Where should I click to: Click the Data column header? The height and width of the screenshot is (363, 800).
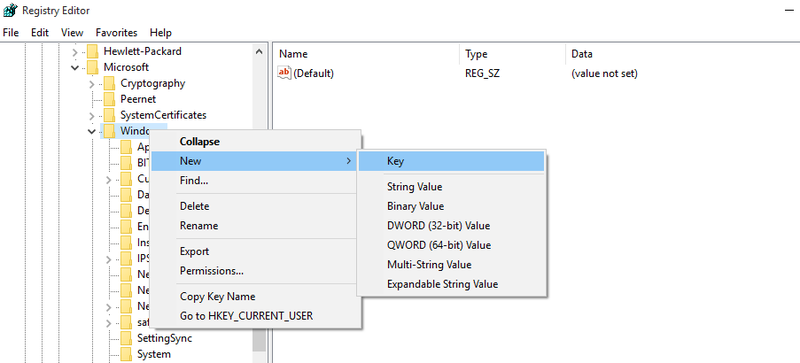[x=683, y=54]
